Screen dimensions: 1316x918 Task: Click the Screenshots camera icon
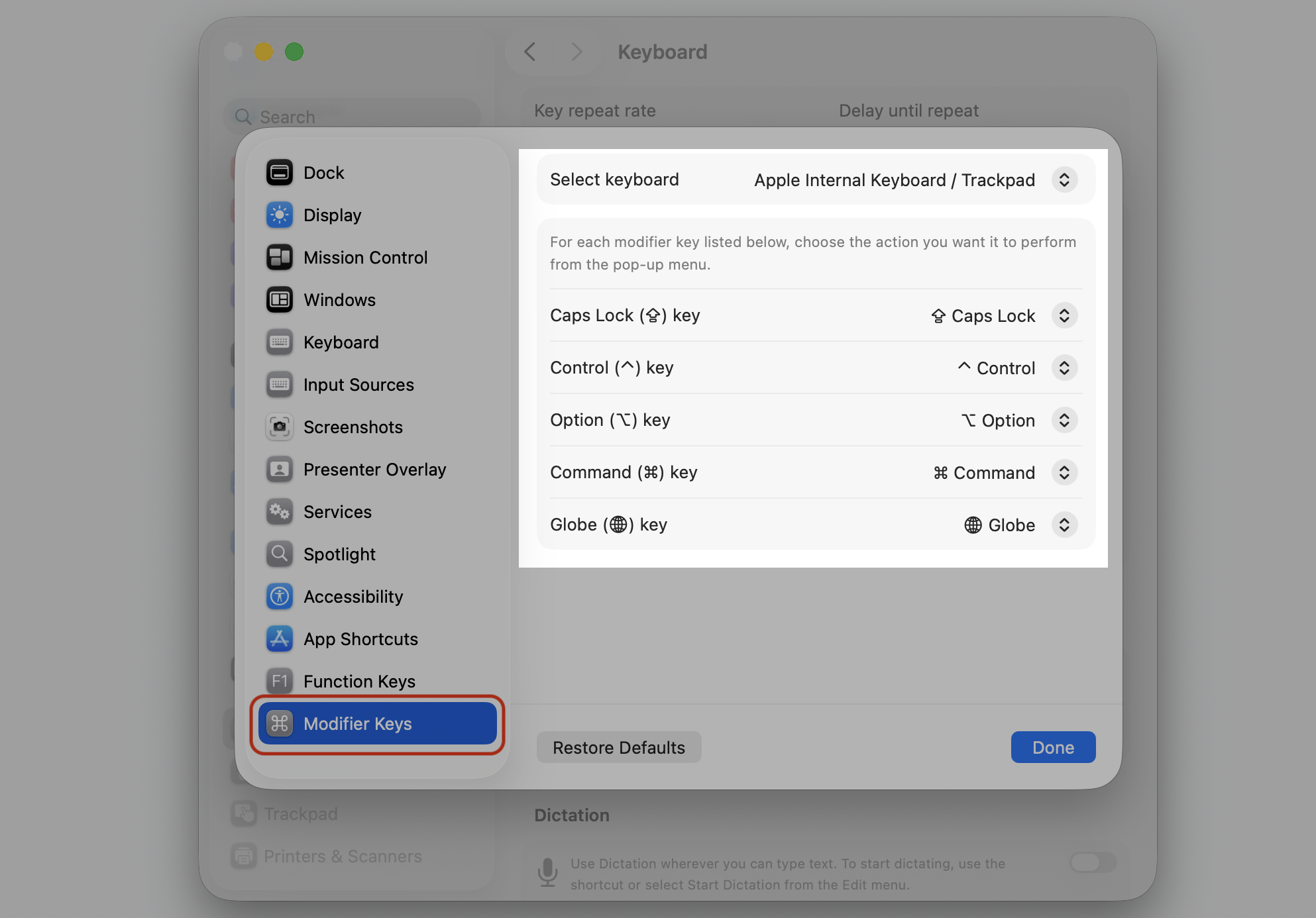coord(280,427)
